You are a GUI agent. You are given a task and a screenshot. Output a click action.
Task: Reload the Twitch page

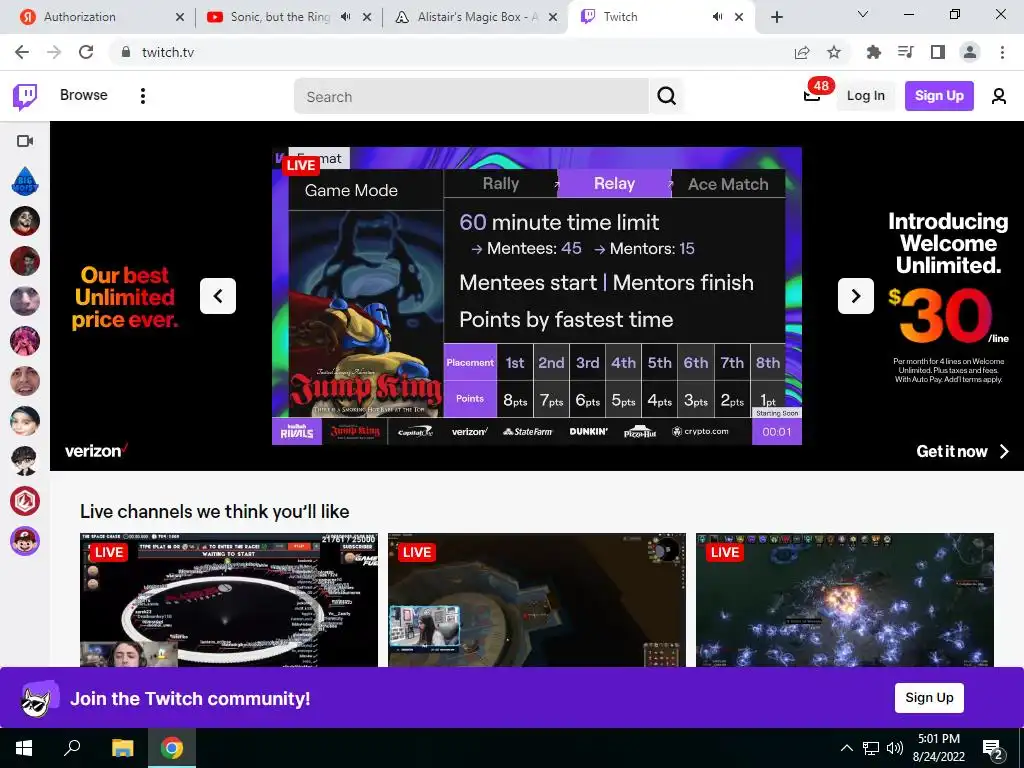86,52
